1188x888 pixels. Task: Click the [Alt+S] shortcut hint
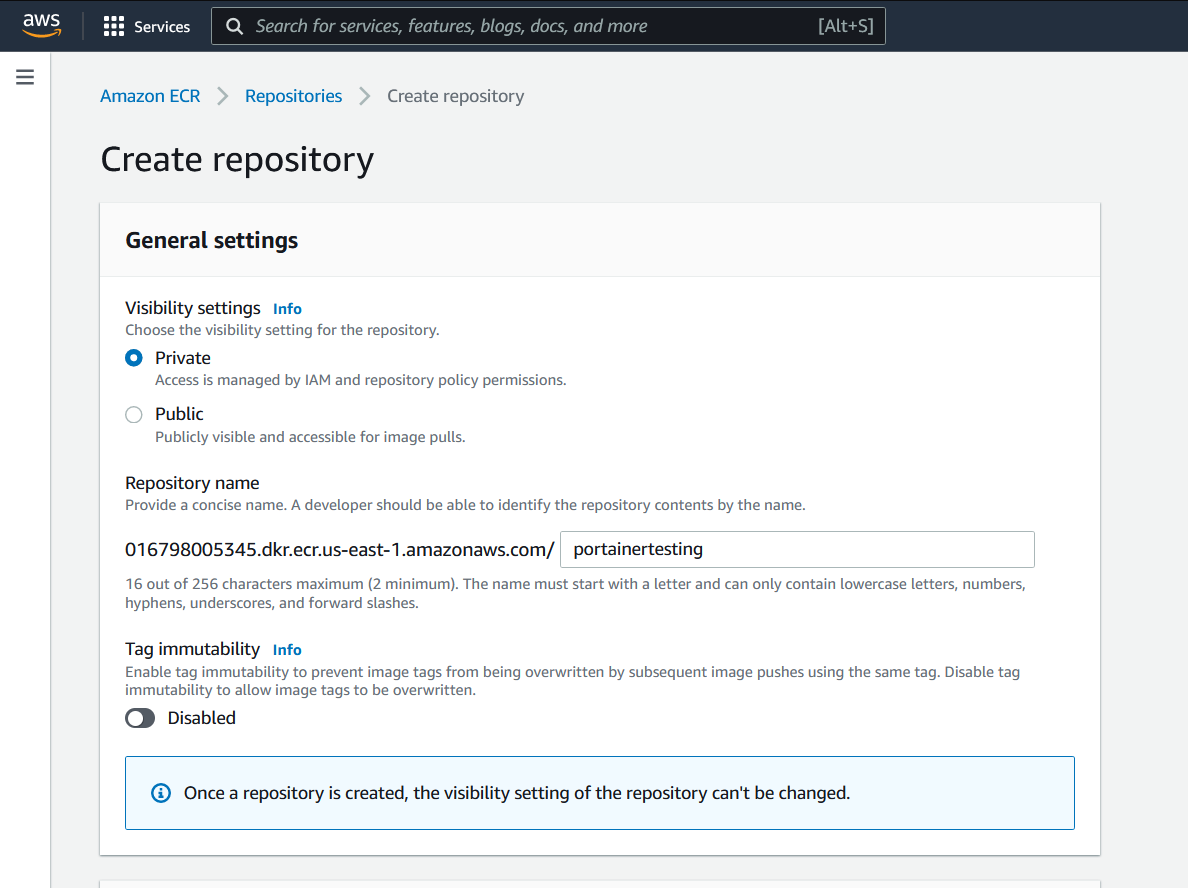click(846, 26)
